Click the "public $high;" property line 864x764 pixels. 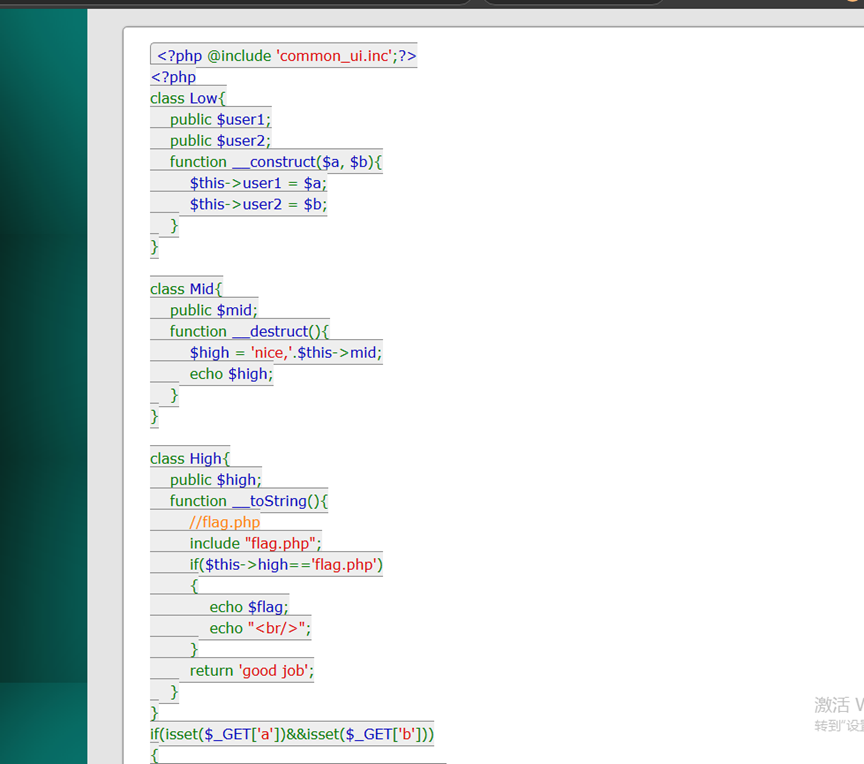point(215,480)
